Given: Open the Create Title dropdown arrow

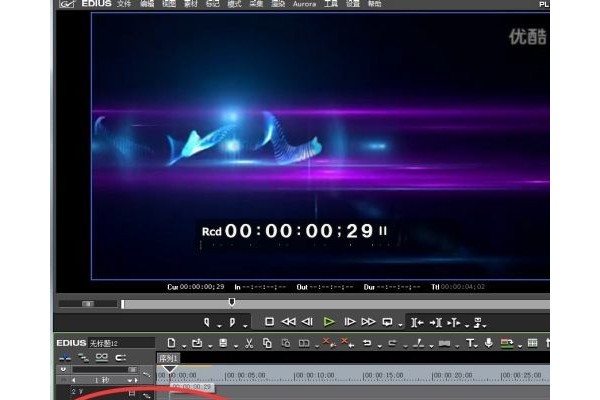Looking at the screenshot, I should (476, 346).
